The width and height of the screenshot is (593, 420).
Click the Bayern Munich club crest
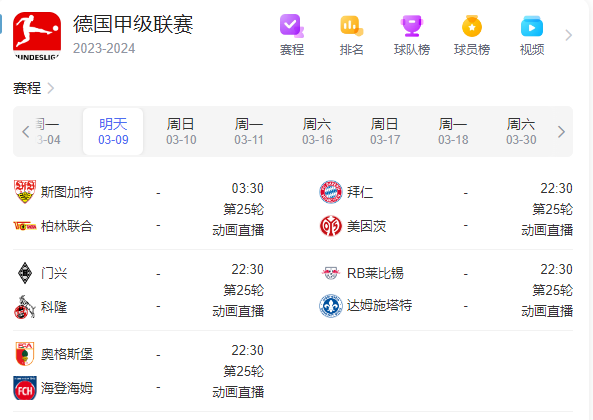(331, 192)
